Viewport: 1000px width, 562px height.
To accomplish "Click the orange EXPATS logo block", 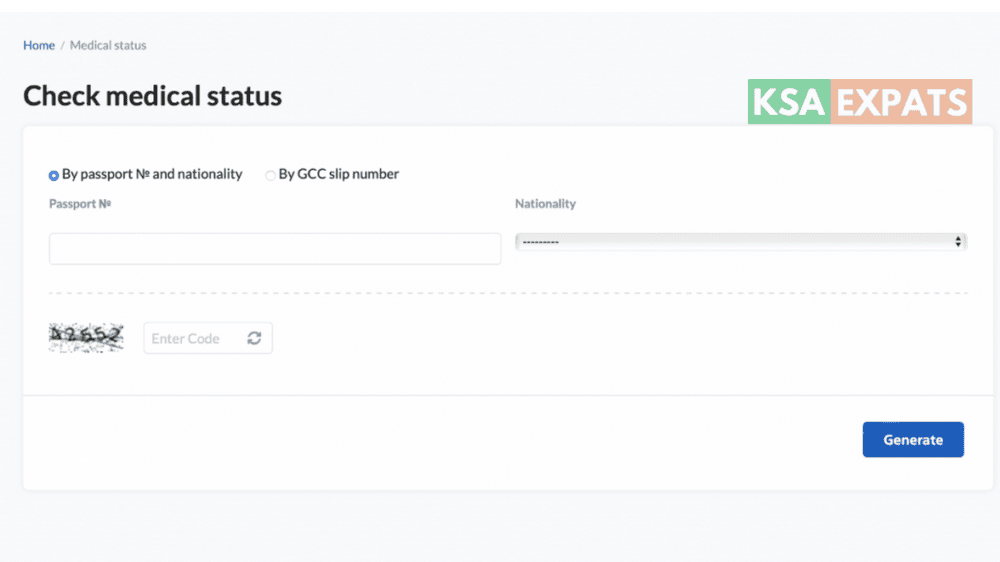I will click(901, 102).
